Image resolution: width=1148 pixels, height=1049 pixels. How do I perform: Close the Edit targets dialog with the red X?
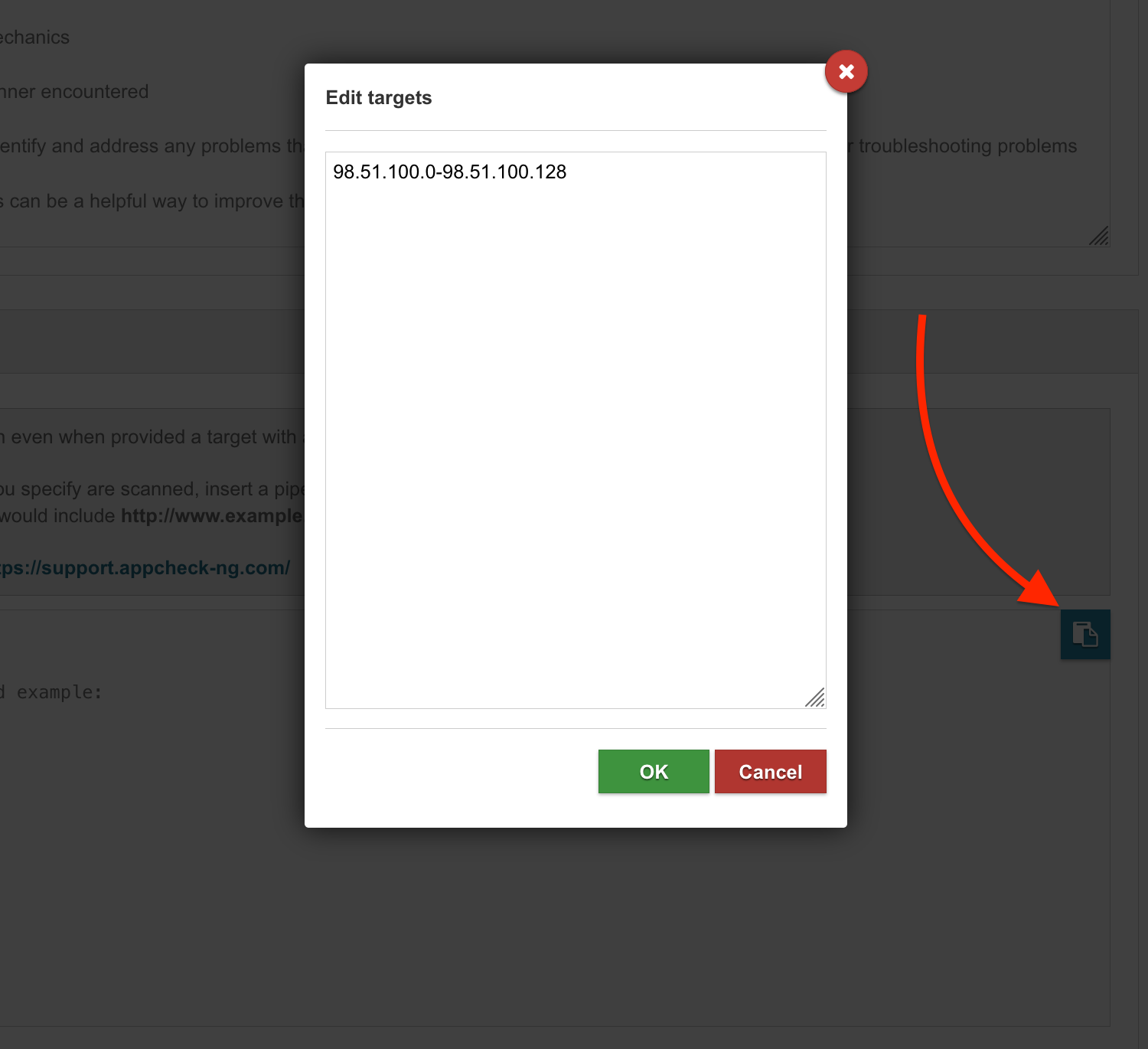pyautogui.click(x=846, y=71)
